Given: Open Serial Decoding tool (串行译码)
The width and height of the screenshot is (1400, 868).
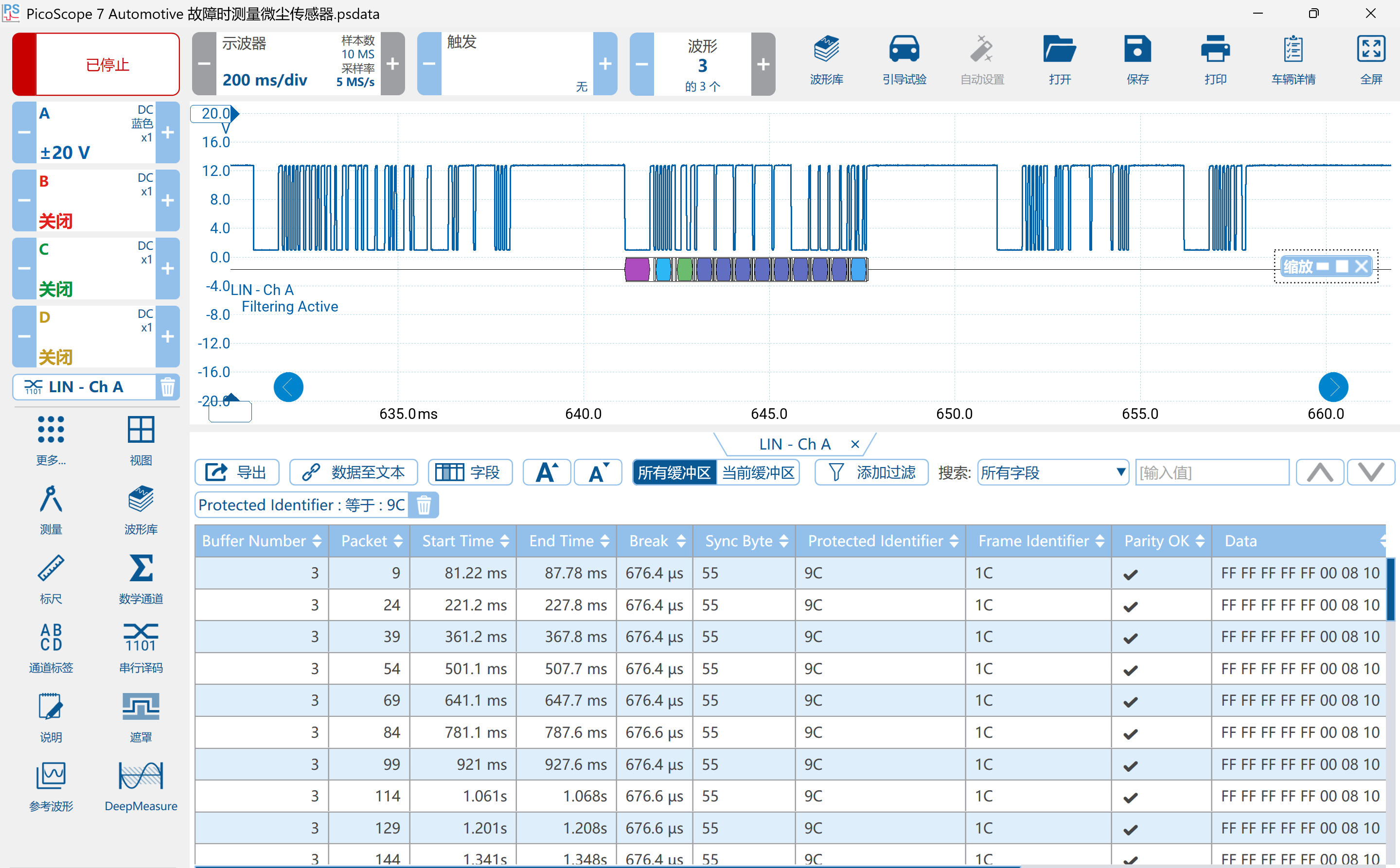Looking at the screenshot, I should click(x=141, y=648).
